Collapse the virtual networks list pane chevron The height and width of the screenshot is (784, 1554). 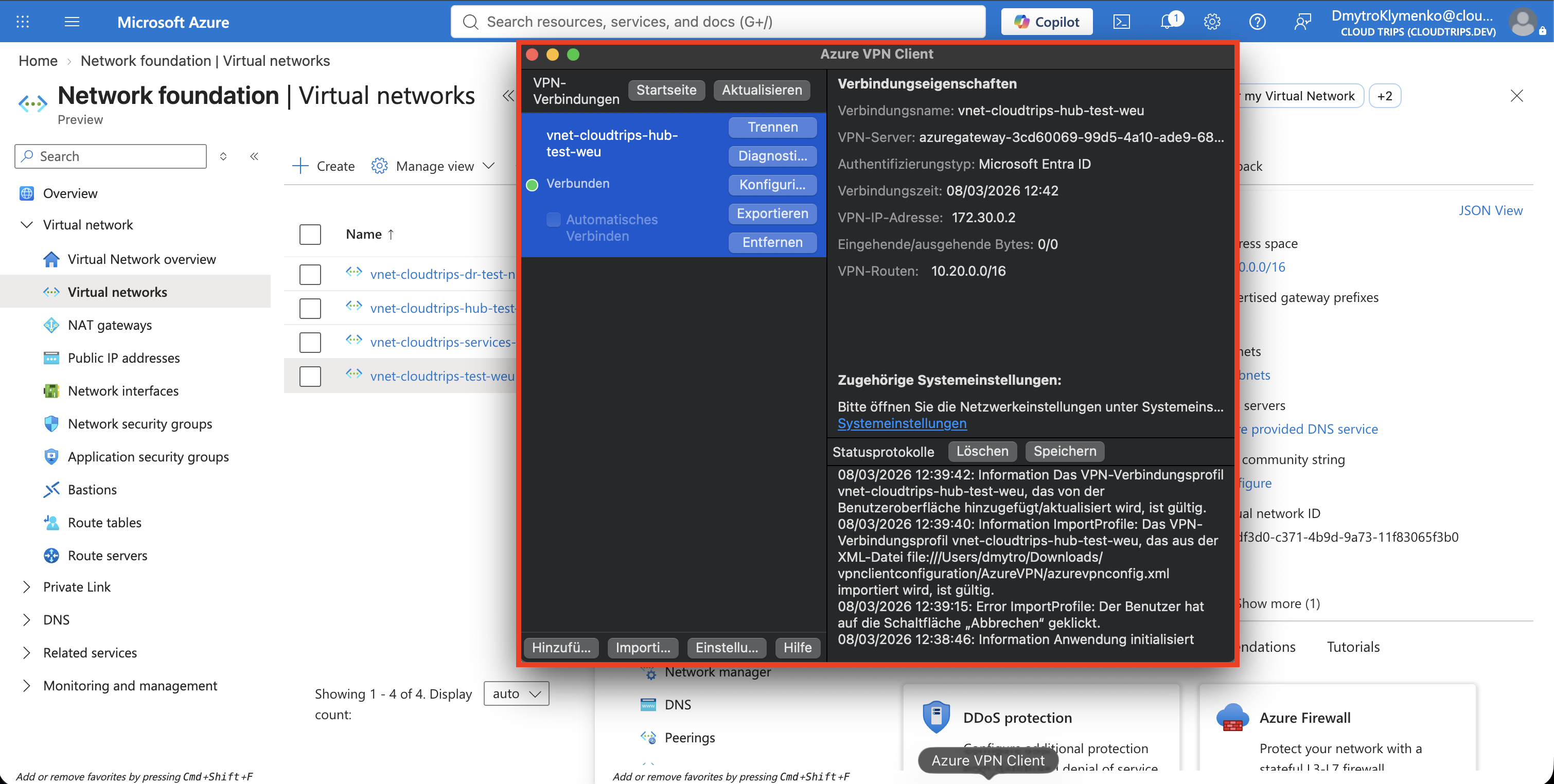pos(508,96)
